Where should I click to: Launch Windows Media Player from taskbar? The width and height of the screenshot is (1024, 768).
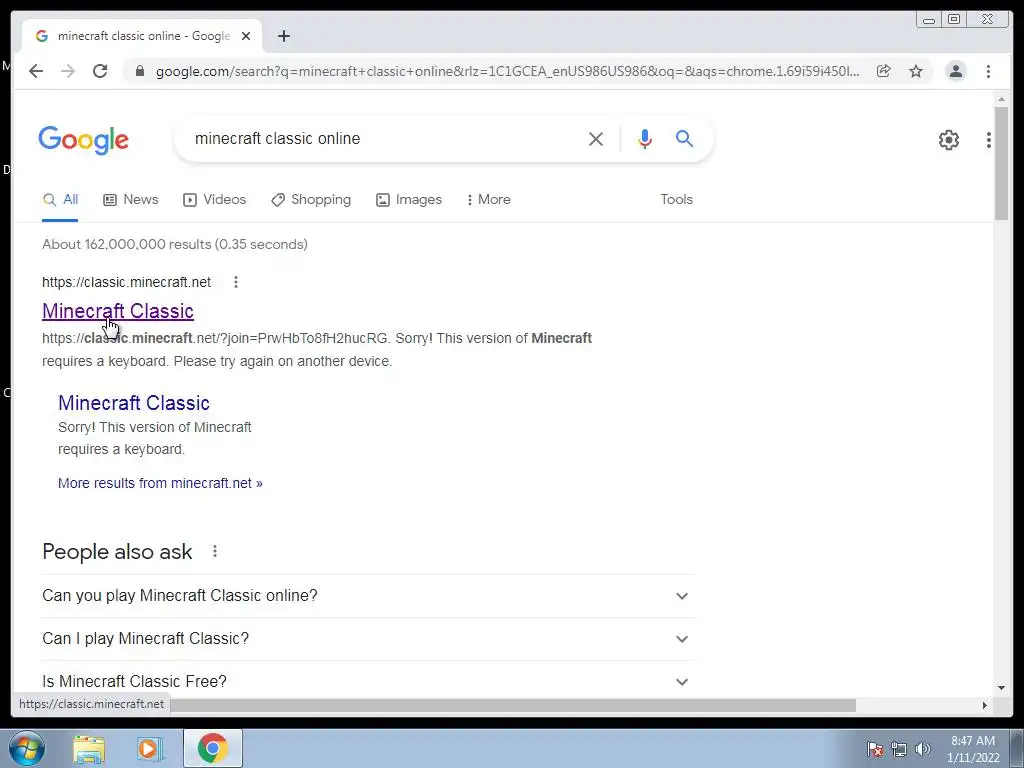point(149,748)
